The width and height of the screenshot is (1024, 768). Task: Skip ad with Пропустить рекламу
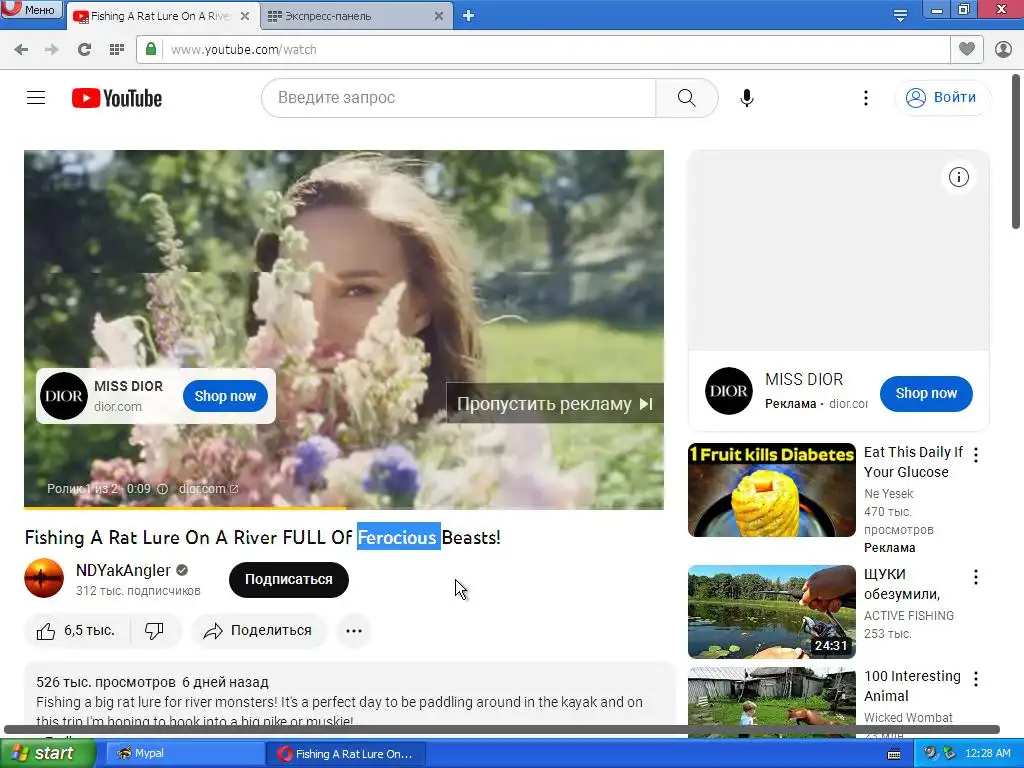pos(554,404)
